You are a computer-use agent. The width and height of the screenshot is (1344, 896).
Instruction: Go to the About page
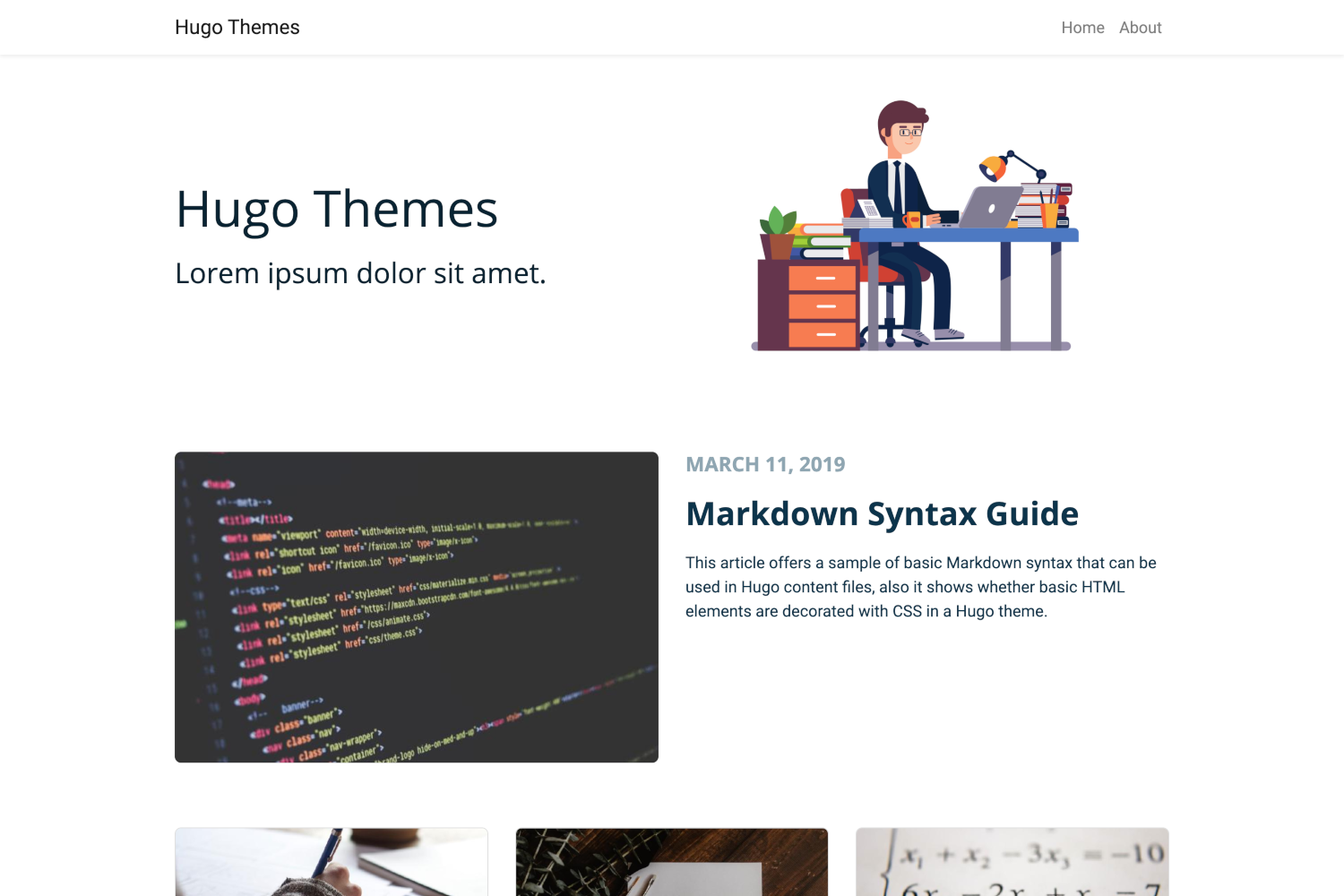tap(1140, 28)
